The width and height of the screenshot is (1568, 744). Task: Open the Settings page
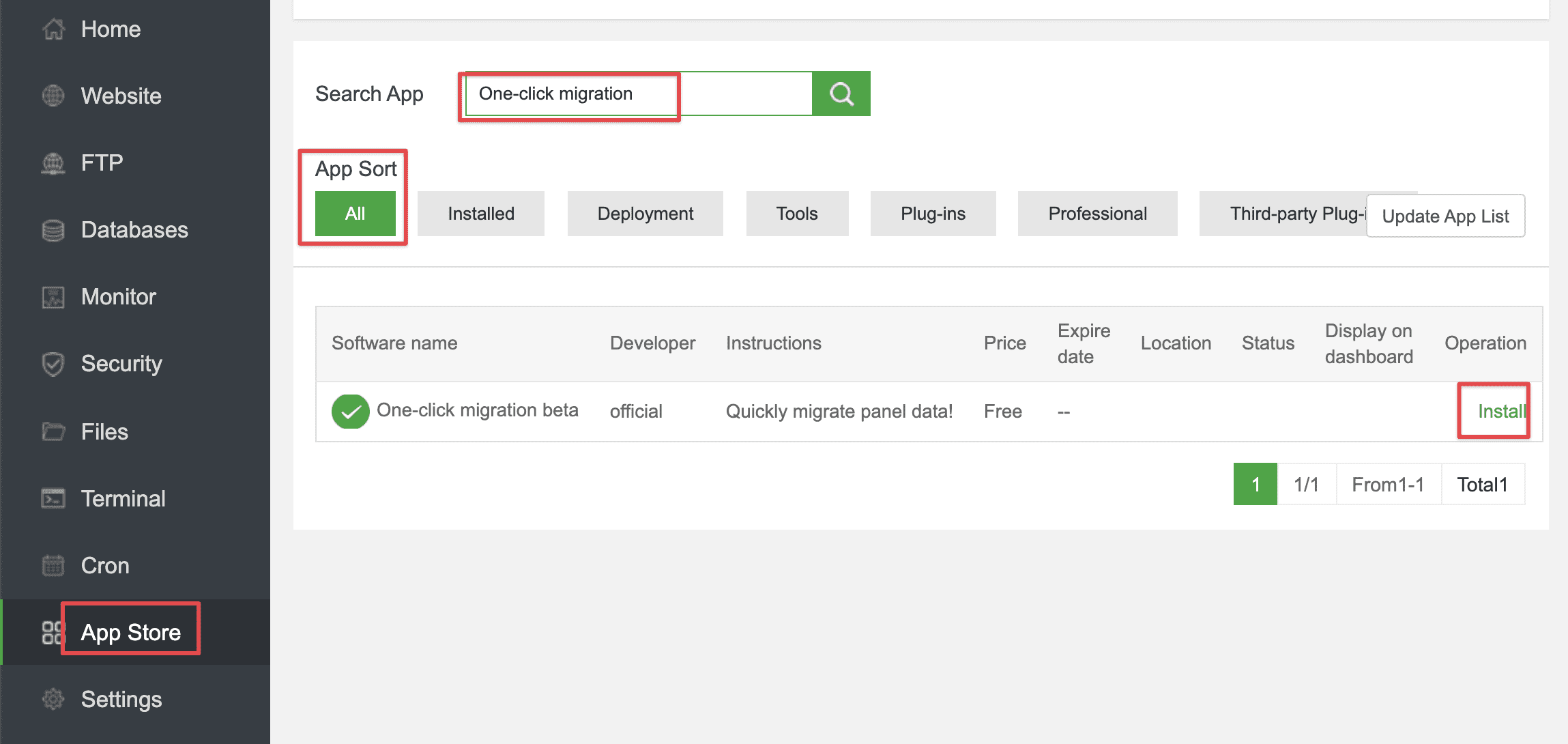tap(121, 699)
